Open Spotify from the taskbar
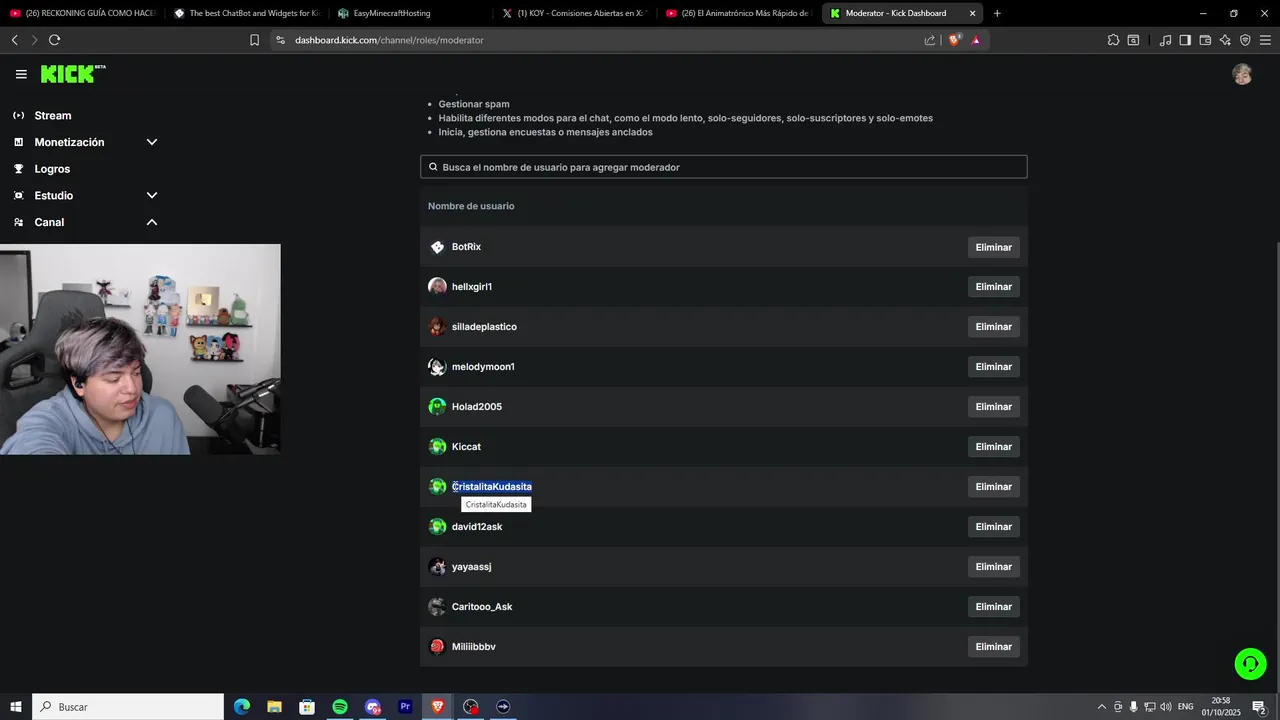The width and height of the screenshot is (1280, 720). (x=340, y=707)
